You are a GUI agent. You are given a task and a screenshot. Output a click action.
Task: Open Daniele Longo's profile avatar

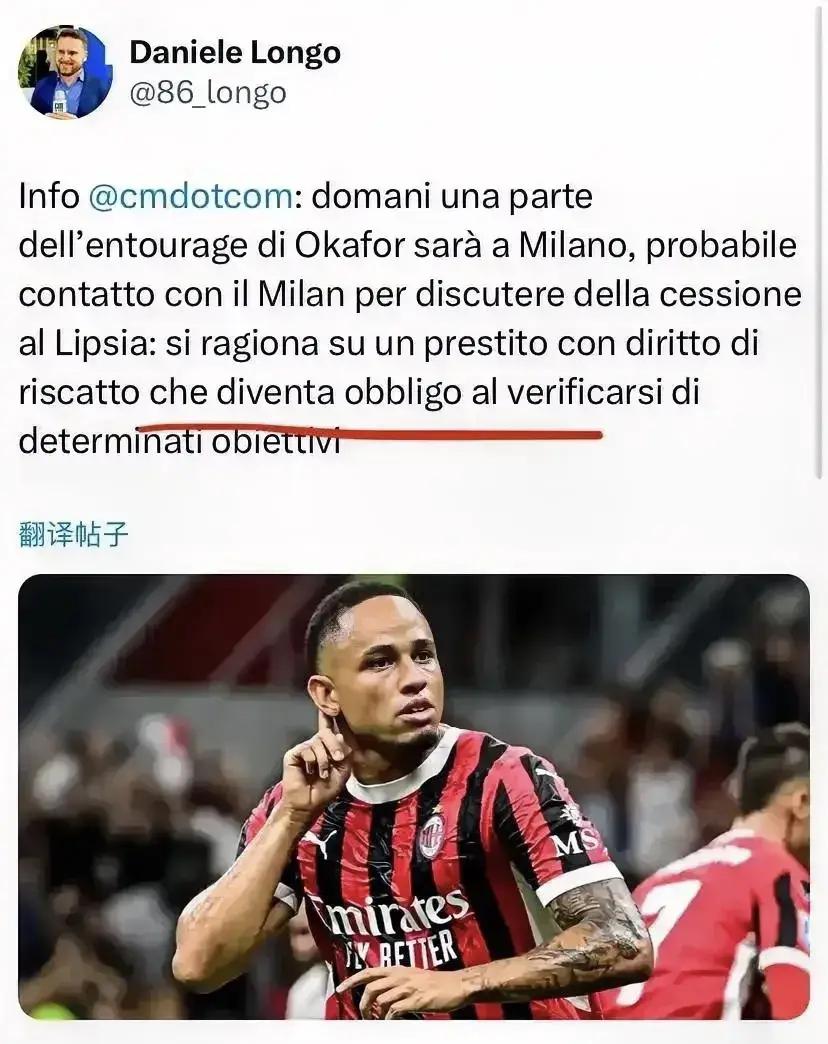point(65,73)
